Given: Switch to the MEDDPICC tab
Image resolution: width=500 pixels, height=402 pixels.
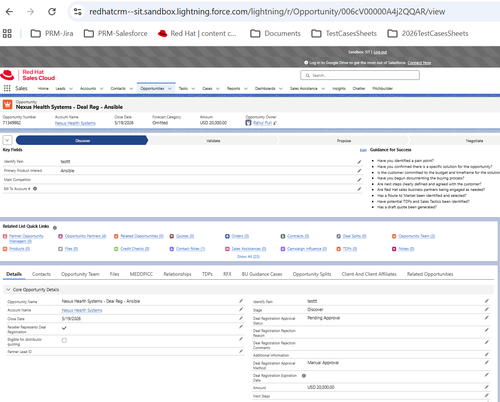Looking at the screenshot, I should [141, 274].
